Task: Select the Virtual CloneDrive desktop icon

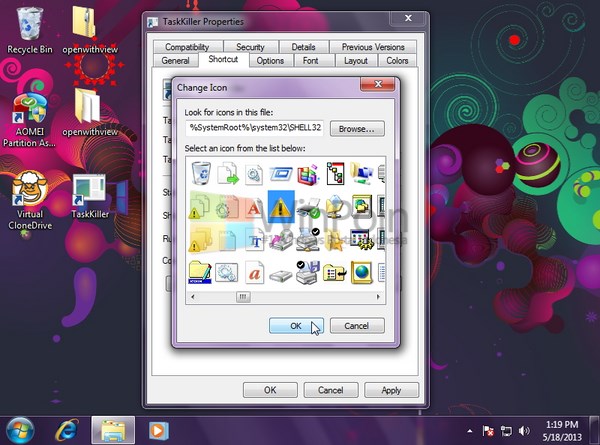Action: 30,200
